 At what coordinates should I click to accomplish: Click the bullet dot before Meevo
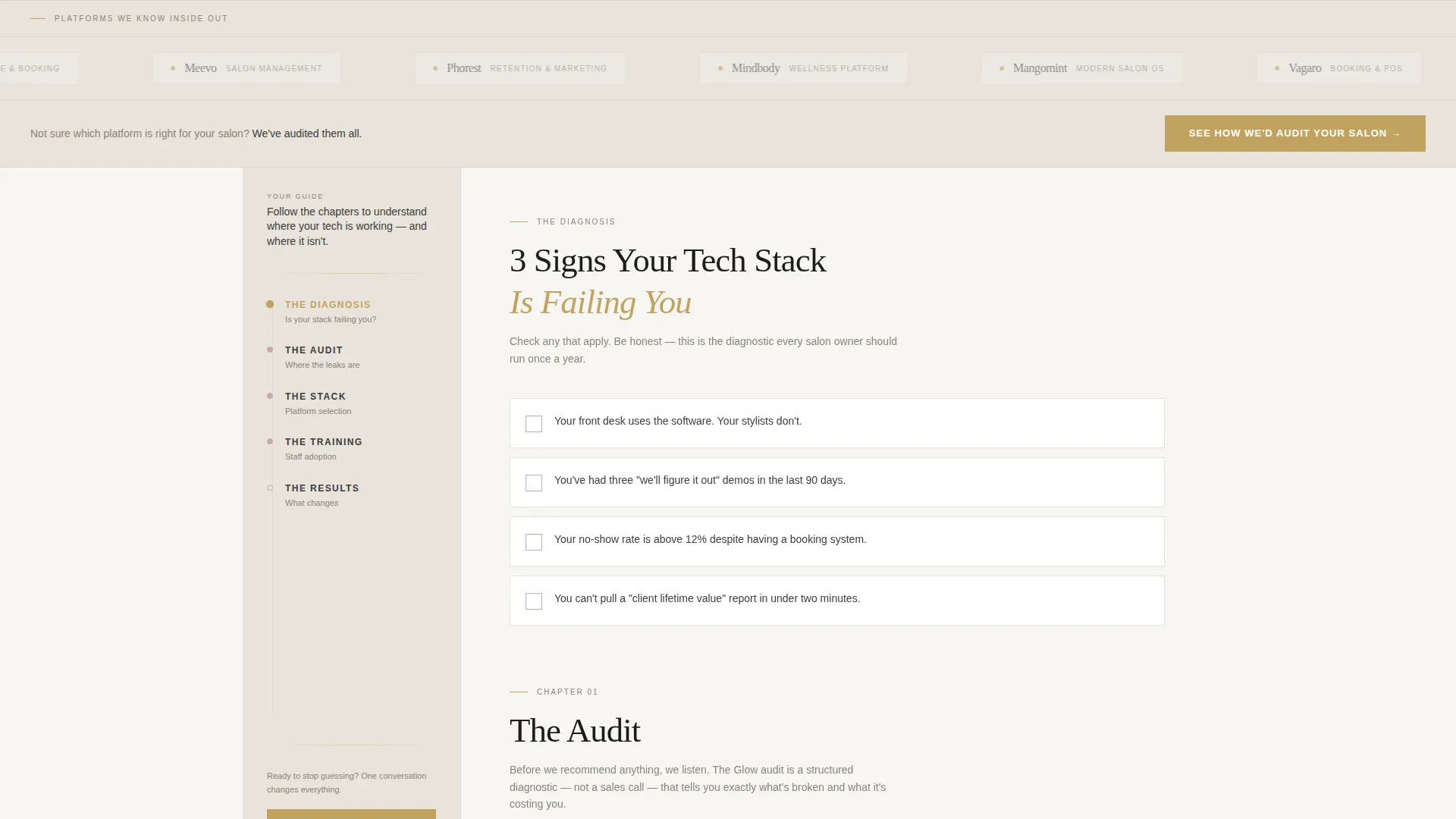(x=173, y=68)
